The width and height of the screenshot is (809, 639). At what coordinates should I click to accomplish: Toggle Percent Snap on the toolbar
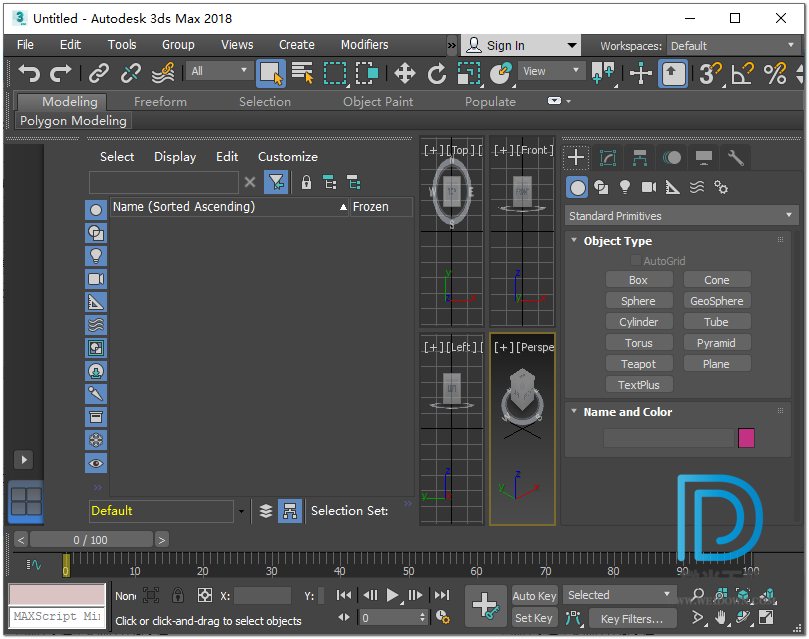pyautogui.click(x=775, y=73)
